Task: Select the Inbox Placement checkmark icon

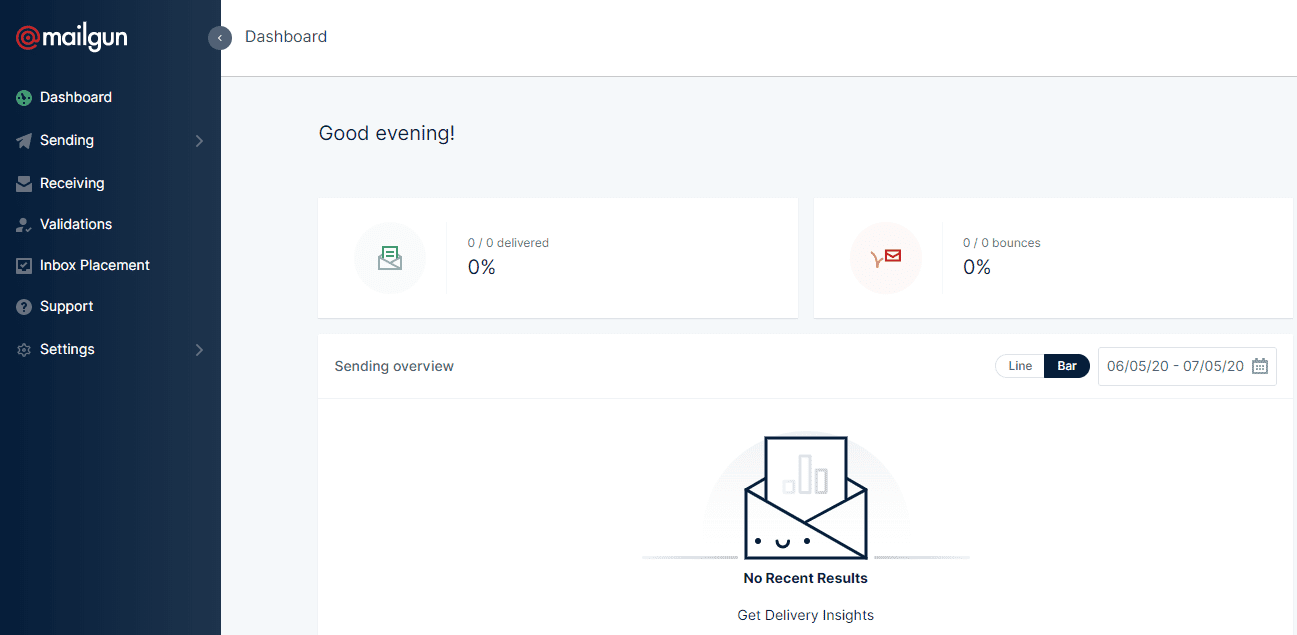Action: pyautogui.click(x=22, y=265)
